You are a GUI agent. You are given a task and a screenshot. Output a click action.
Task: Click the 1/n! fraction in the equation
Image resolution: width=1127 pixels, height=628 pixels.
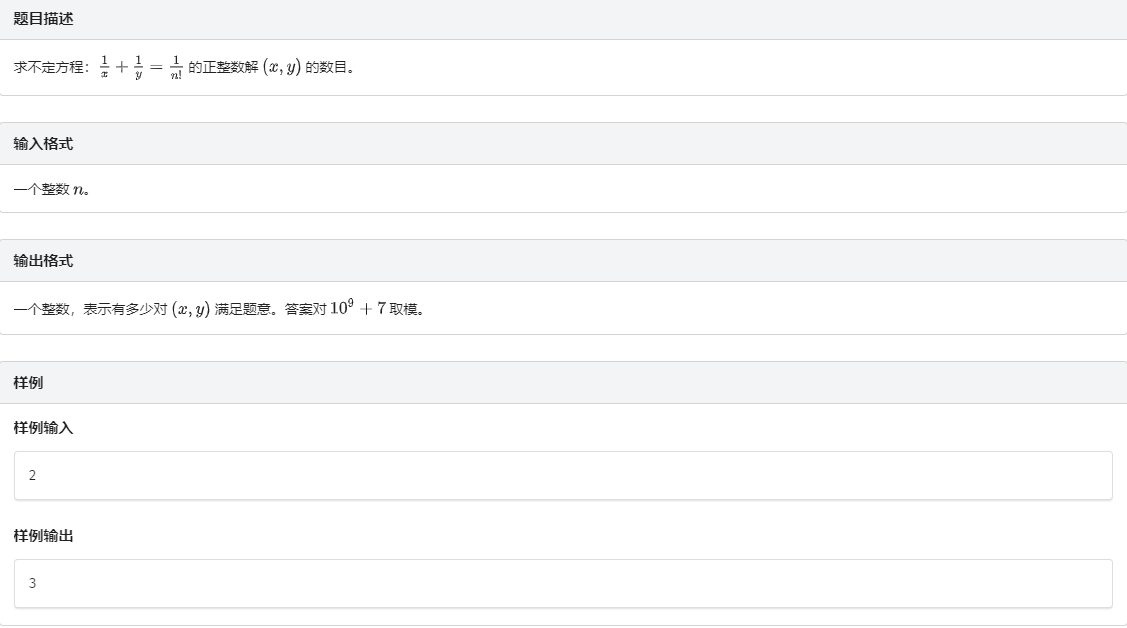(x=175, y=68)
